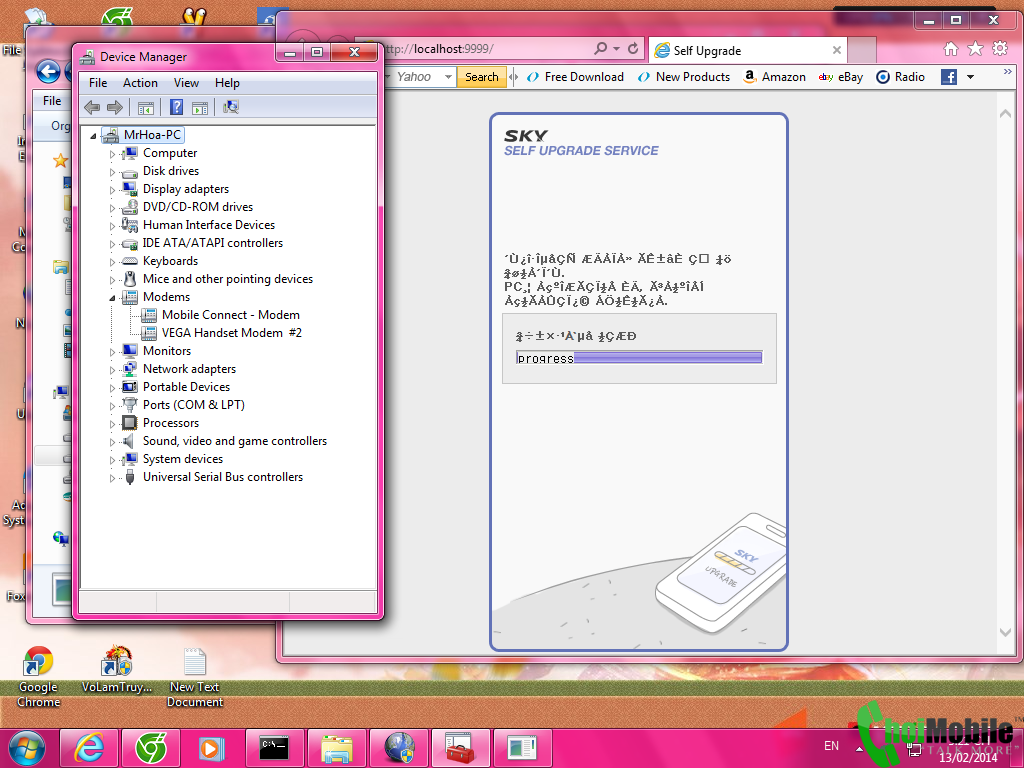Click the Favorites star icon in browser
Screen dimensions: 1024x768
[x=975, y=49]
